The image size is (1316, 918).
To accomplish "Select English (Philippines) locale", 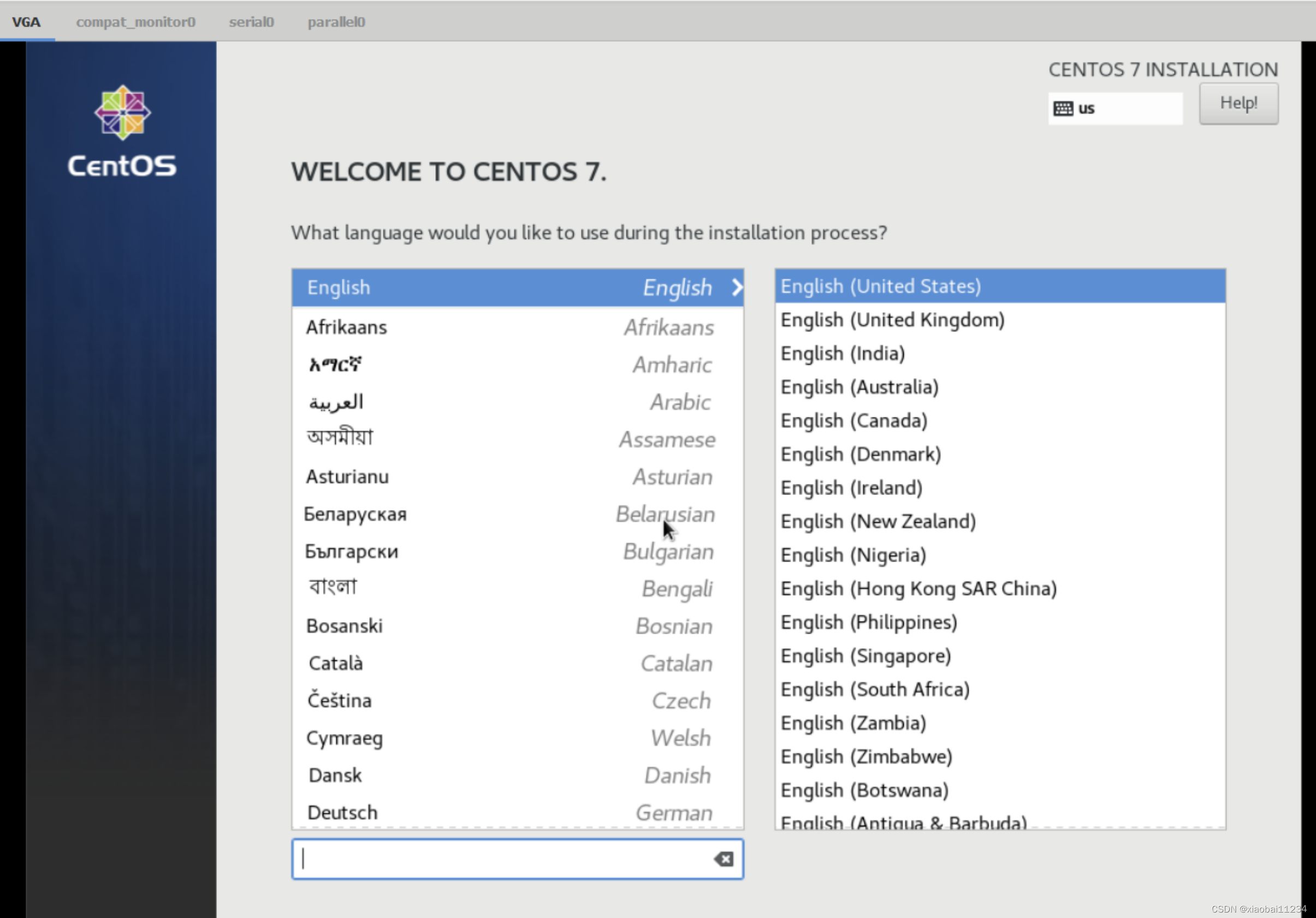I will [1000, 622].
